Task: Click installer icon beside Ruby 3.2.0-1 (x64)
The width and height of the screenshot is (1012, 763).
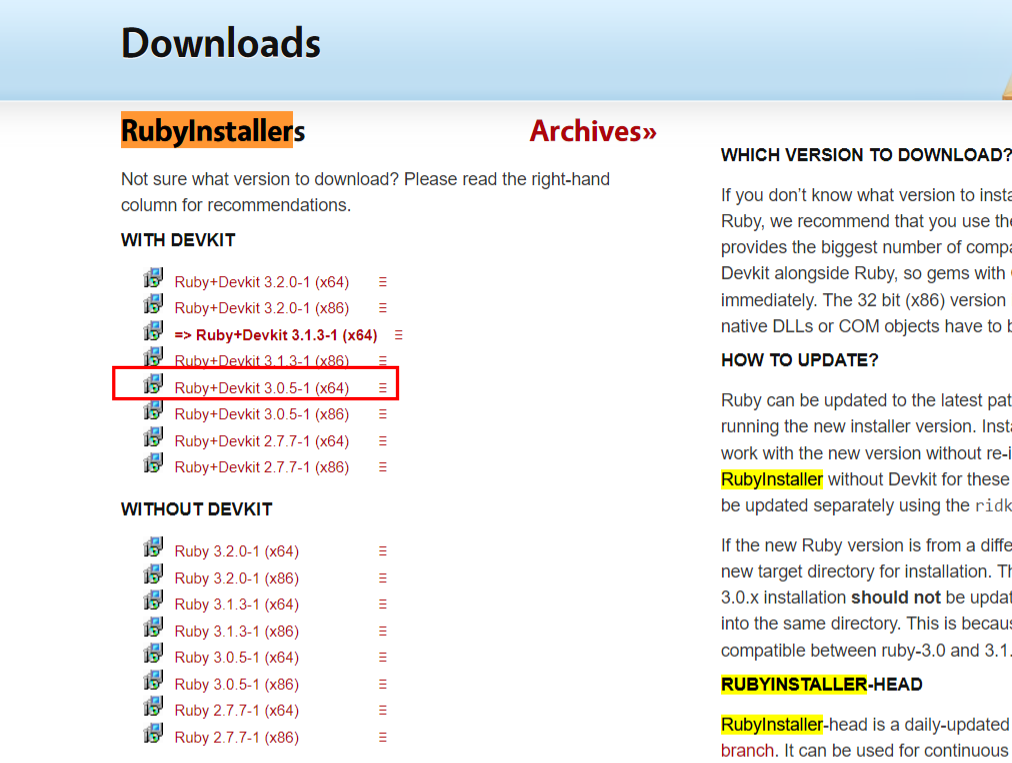Action: click(153, 548)
